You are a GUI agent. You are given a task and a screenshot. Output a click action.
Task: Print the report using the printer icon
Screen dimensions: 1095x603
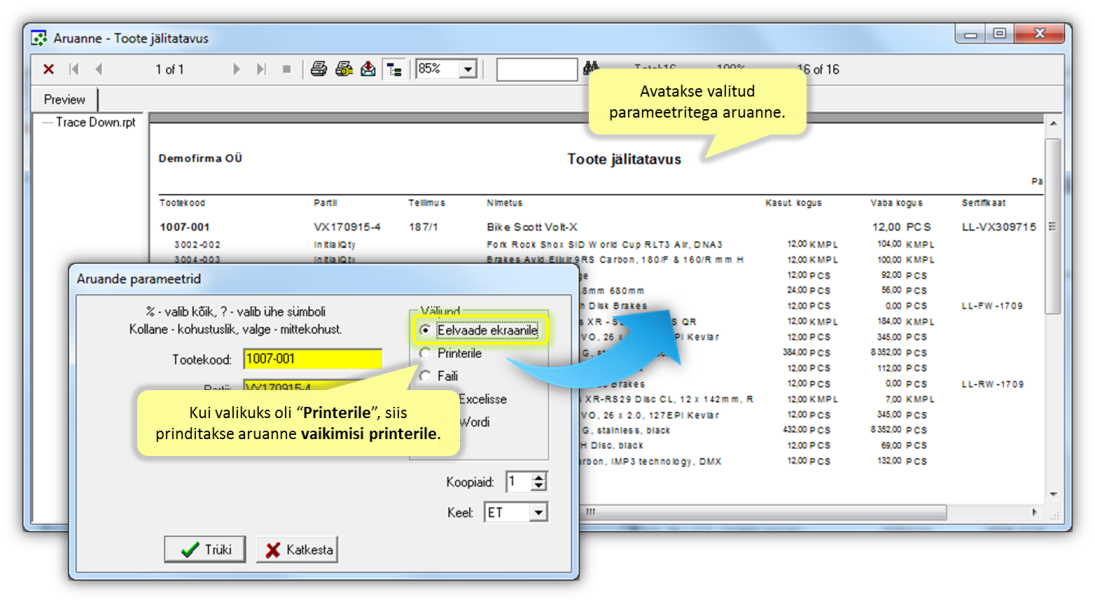[318, 68]
